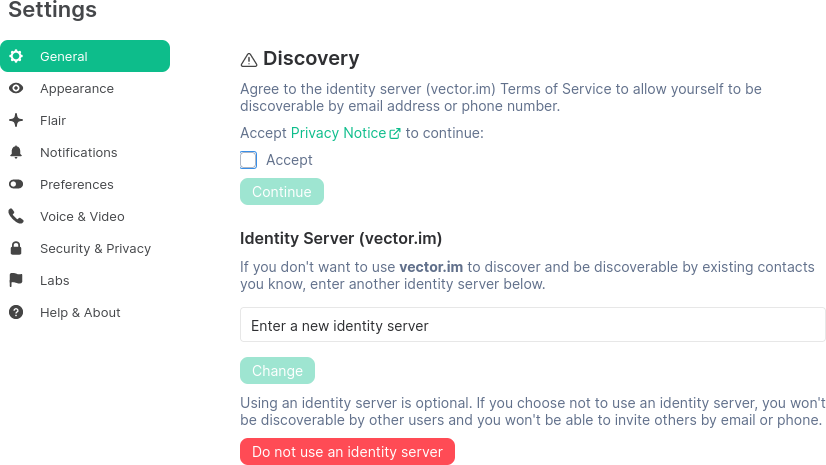Click the General gear icon
Viewport: 826px width, 465px height.
pos(16,56)
